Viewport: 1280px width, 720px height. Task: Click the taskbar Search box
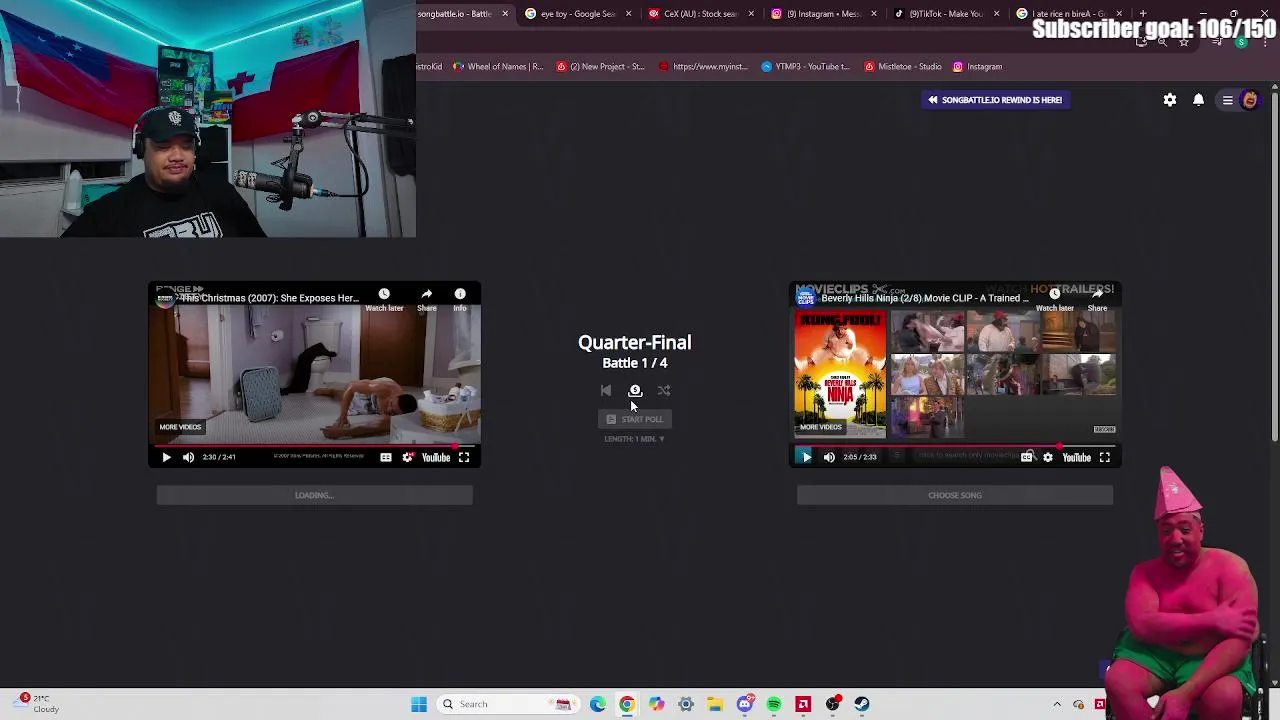pos(507,704)
